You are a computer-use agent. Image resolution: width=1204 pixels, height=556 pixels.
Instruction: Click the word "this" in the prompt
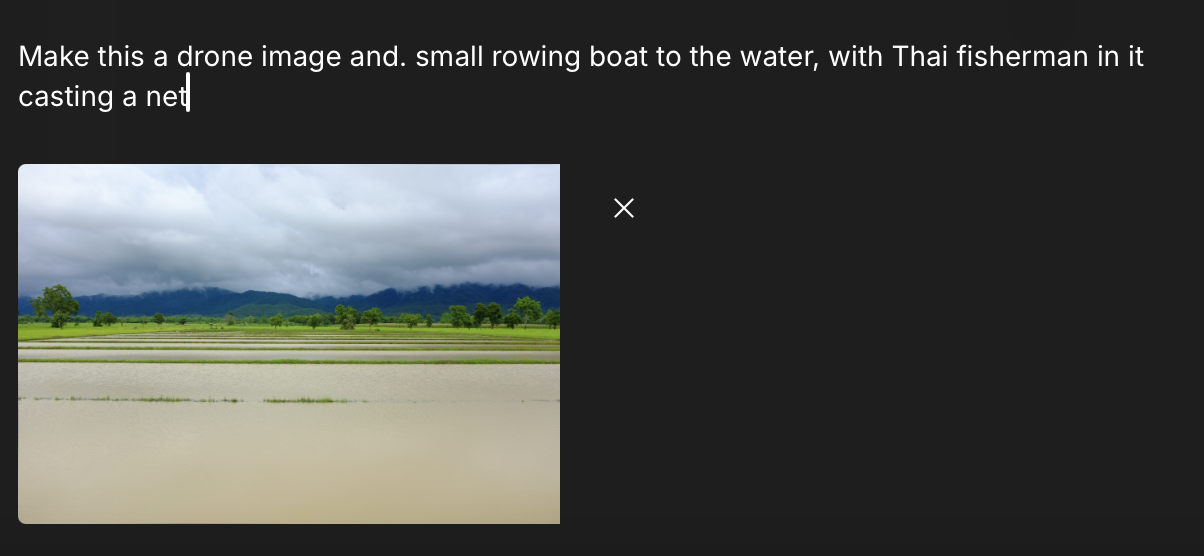tap(121, 57)
